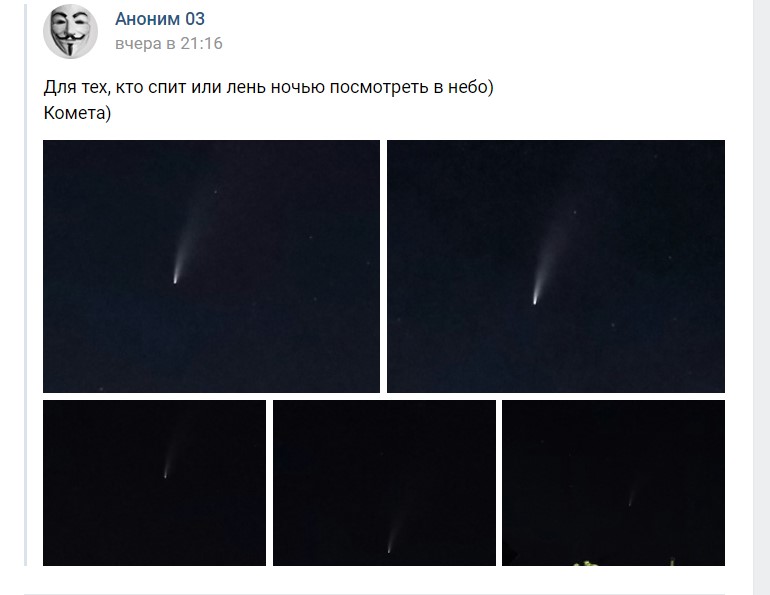Open the post via "вчера в 21:16" timestamp

(169, 43)
